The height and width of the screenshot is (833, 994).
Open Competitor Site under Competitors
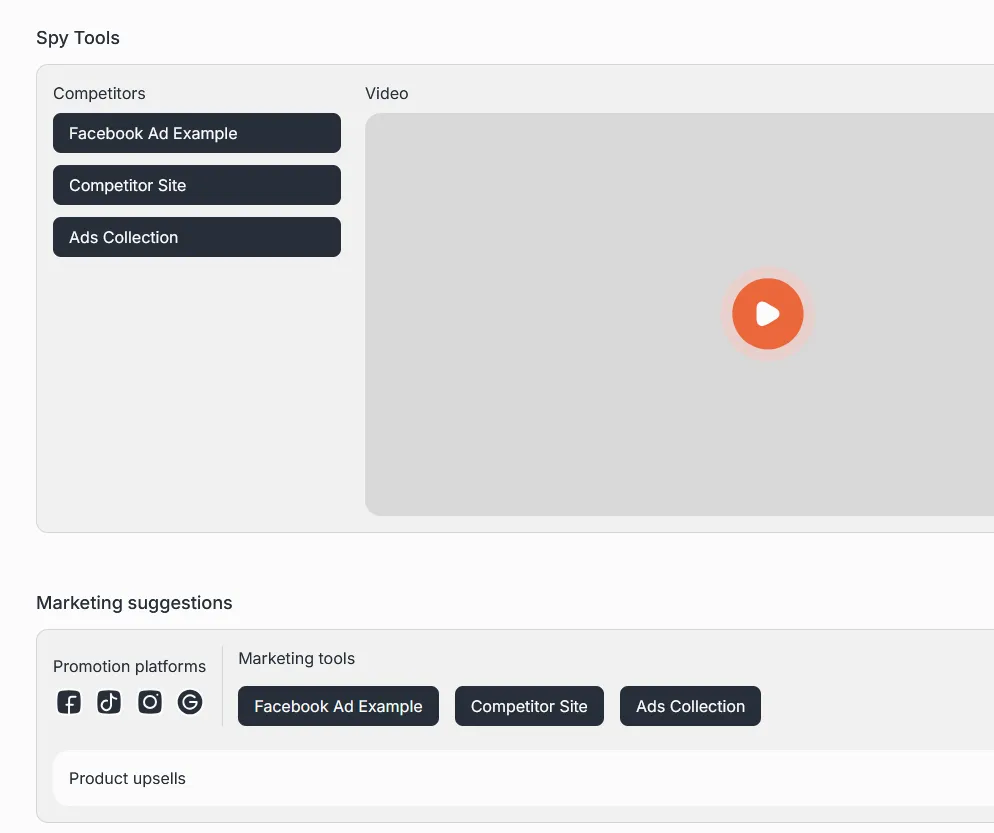[x=196, y=185]
